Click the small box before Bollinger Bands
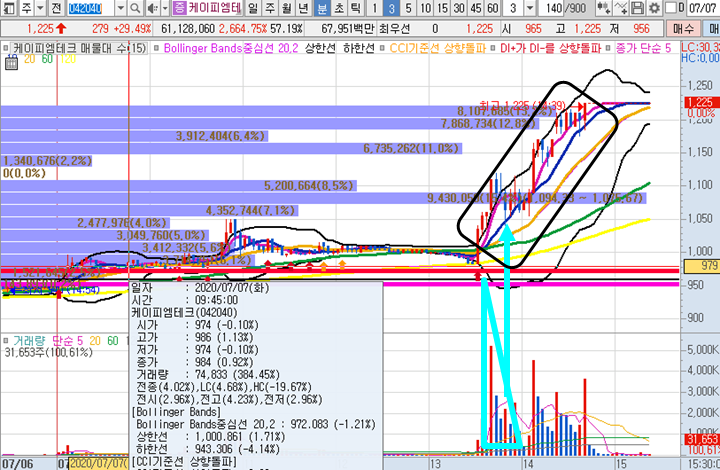Image resolution: width=720 pixels, height=470 pixels. click(x=157, y=48)
